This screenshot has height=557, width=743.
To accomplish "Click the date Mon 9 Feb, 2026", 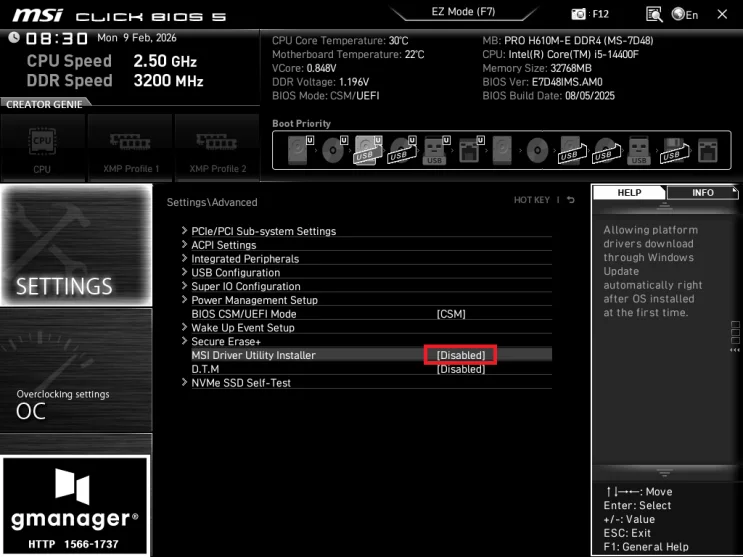I will [137, 37].
